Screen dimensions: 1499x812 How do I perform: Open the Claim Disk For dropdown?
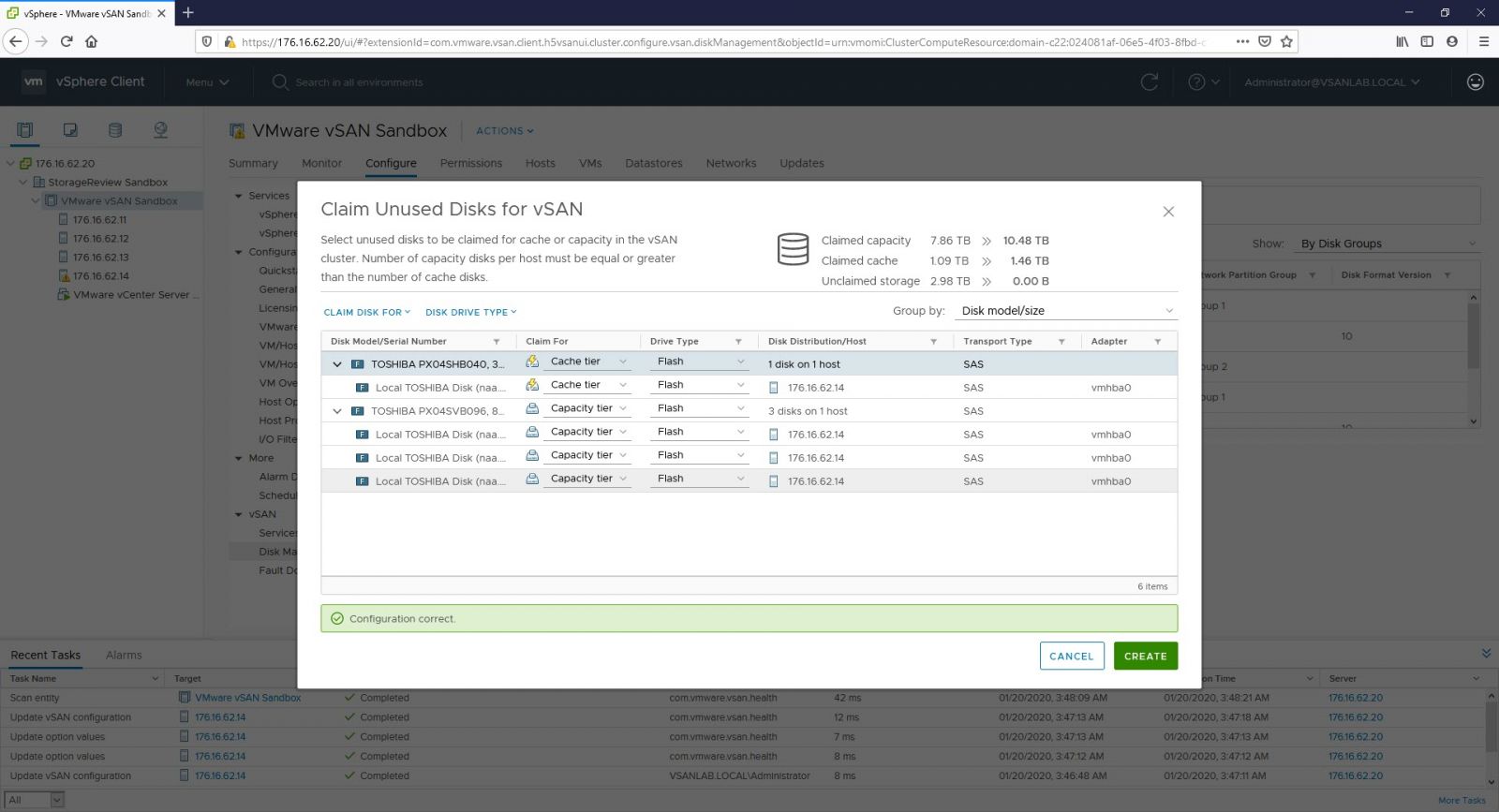(x=366, y=313)
